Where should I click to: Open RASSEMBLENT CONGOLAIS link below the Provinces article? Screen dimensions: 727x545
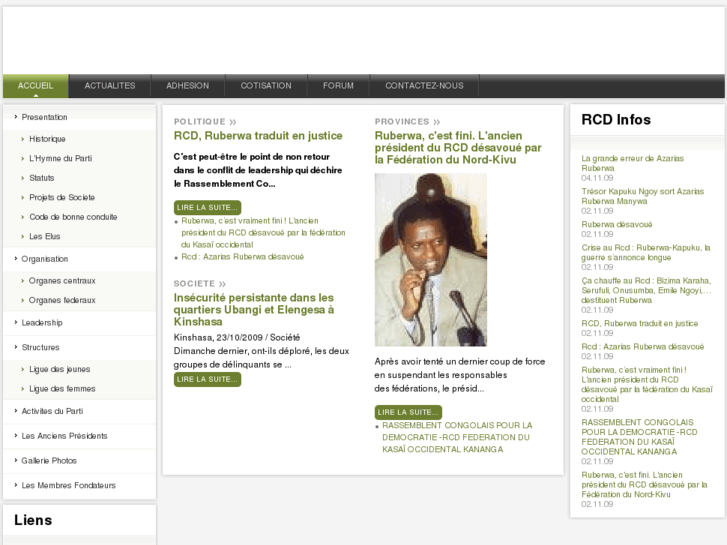point(457,437)
